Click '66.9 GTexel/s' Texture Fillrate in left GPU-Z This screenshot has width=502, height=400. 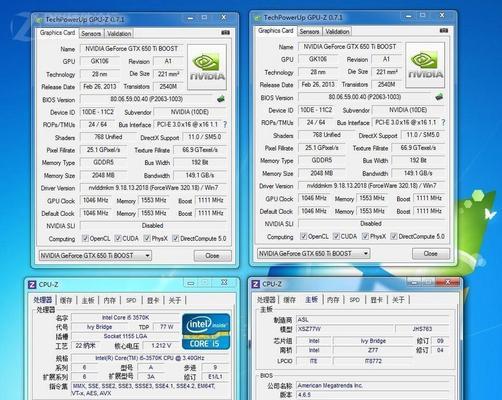coord(200,150)
